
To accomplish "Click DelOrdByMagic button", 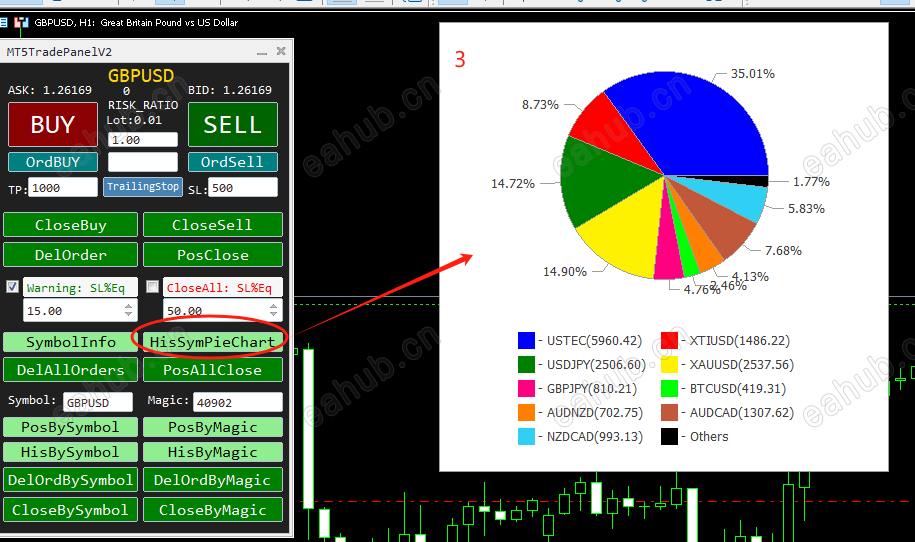I will coord(212,480).
